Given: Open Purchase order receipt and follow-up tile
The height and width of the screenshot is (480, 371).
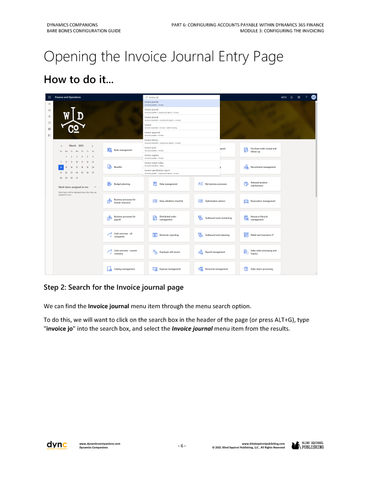Looking at the screenshot, I should pyautogui.click(x=260, y=150).
